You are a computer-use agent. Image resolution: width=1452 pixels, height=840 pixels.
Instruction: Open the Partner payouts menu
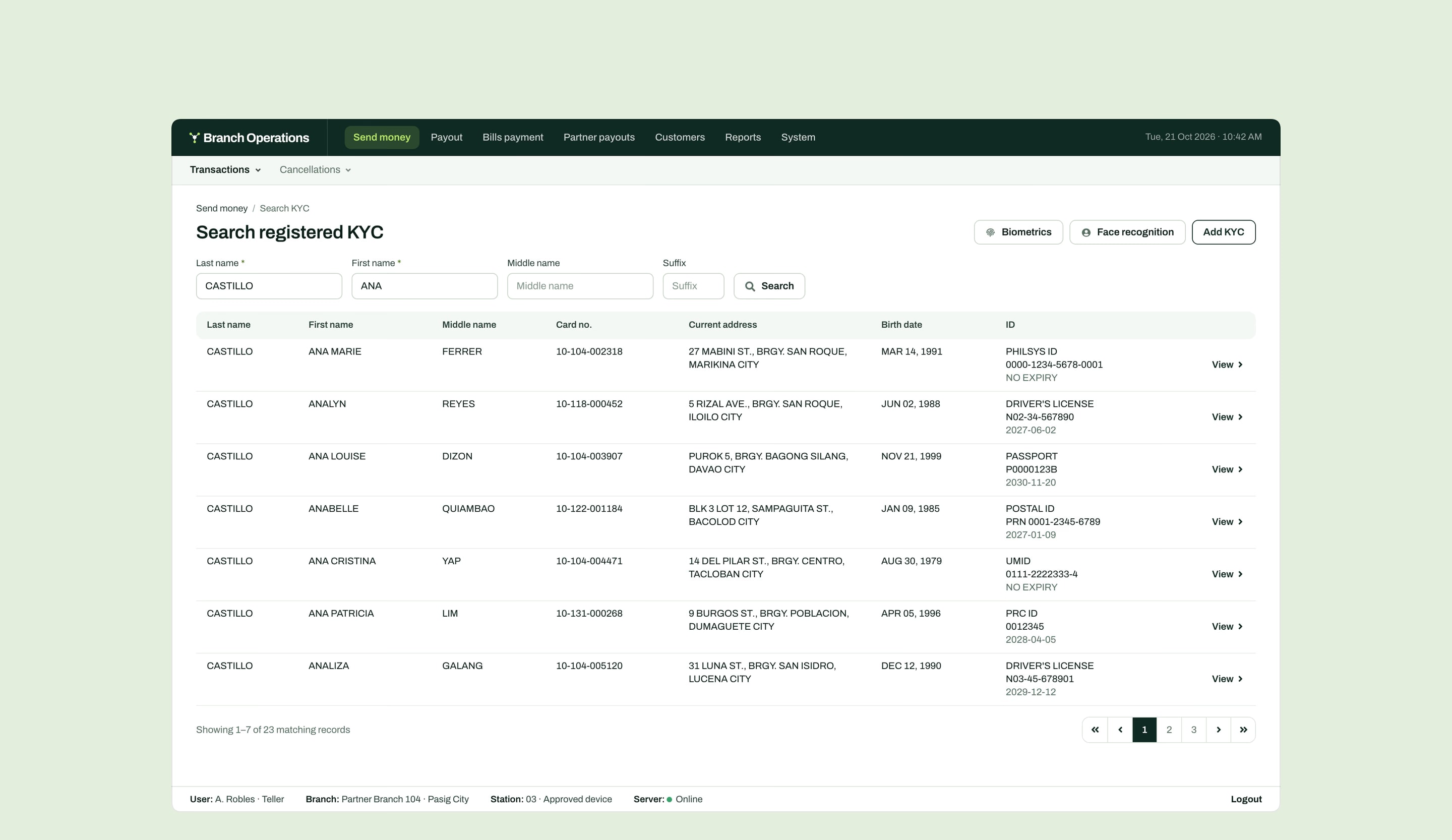598,137
